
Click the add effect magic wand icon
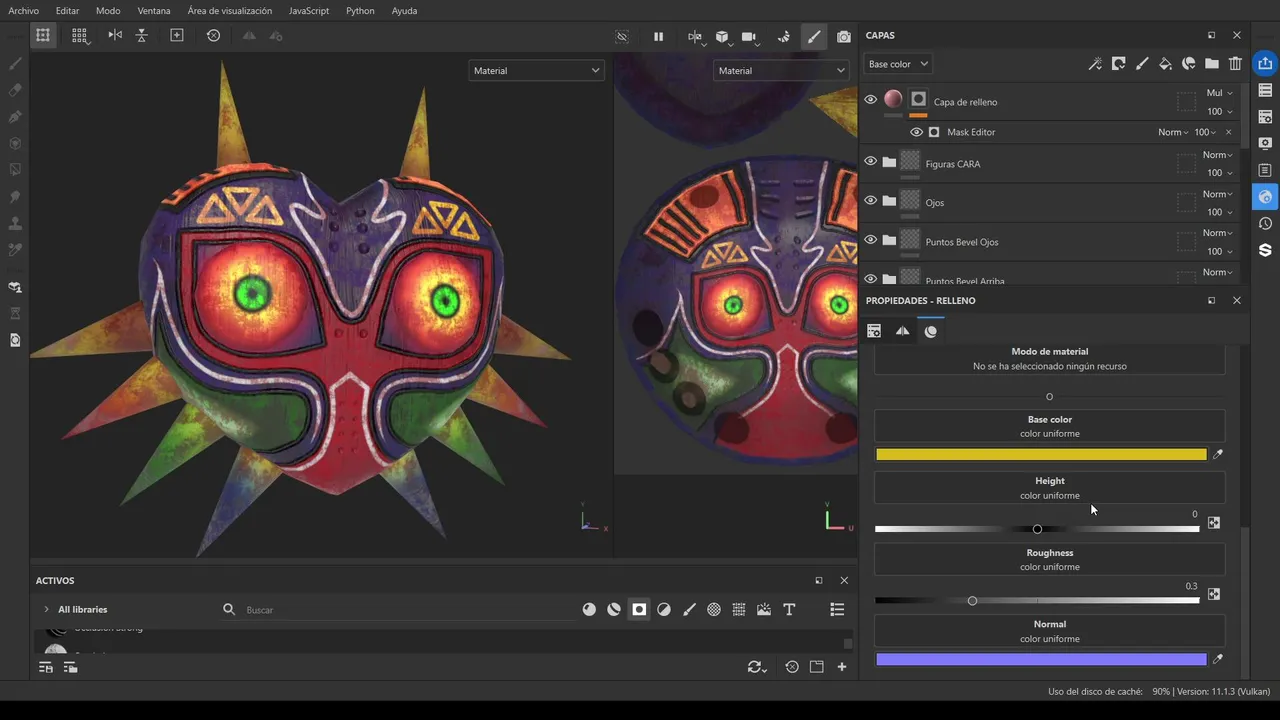tap(1095, 64)
